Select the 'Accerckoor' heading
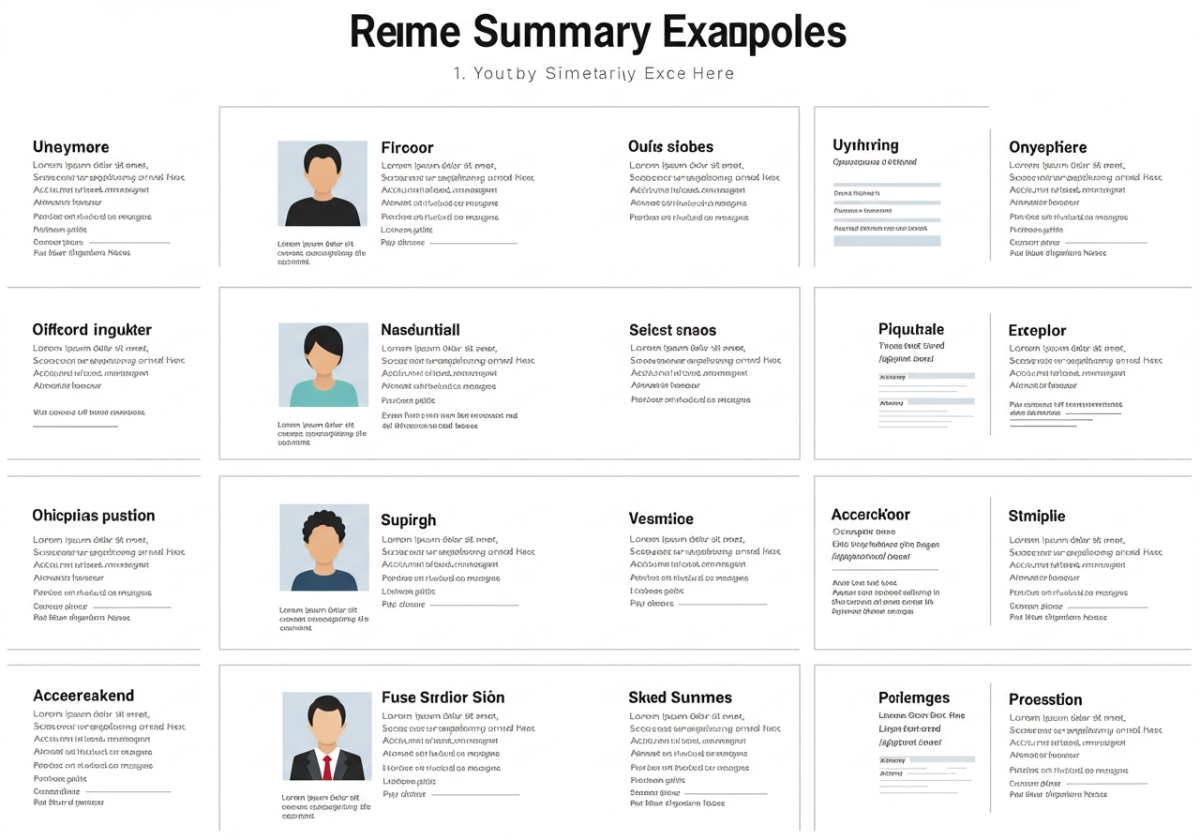Screen dimensions: 1200x840 tap(871, 515)
